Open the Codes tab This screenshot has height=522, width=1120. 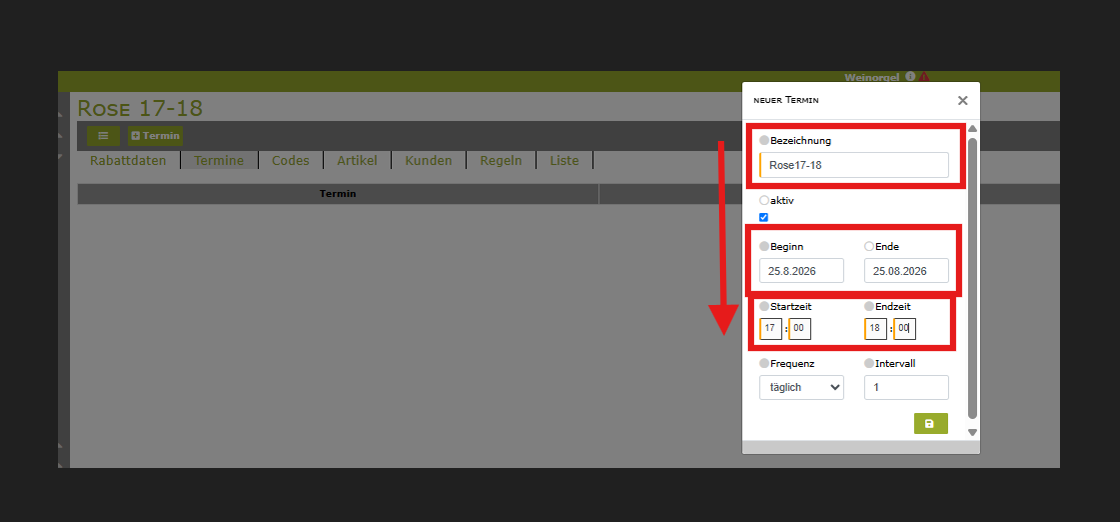[290, 161]
